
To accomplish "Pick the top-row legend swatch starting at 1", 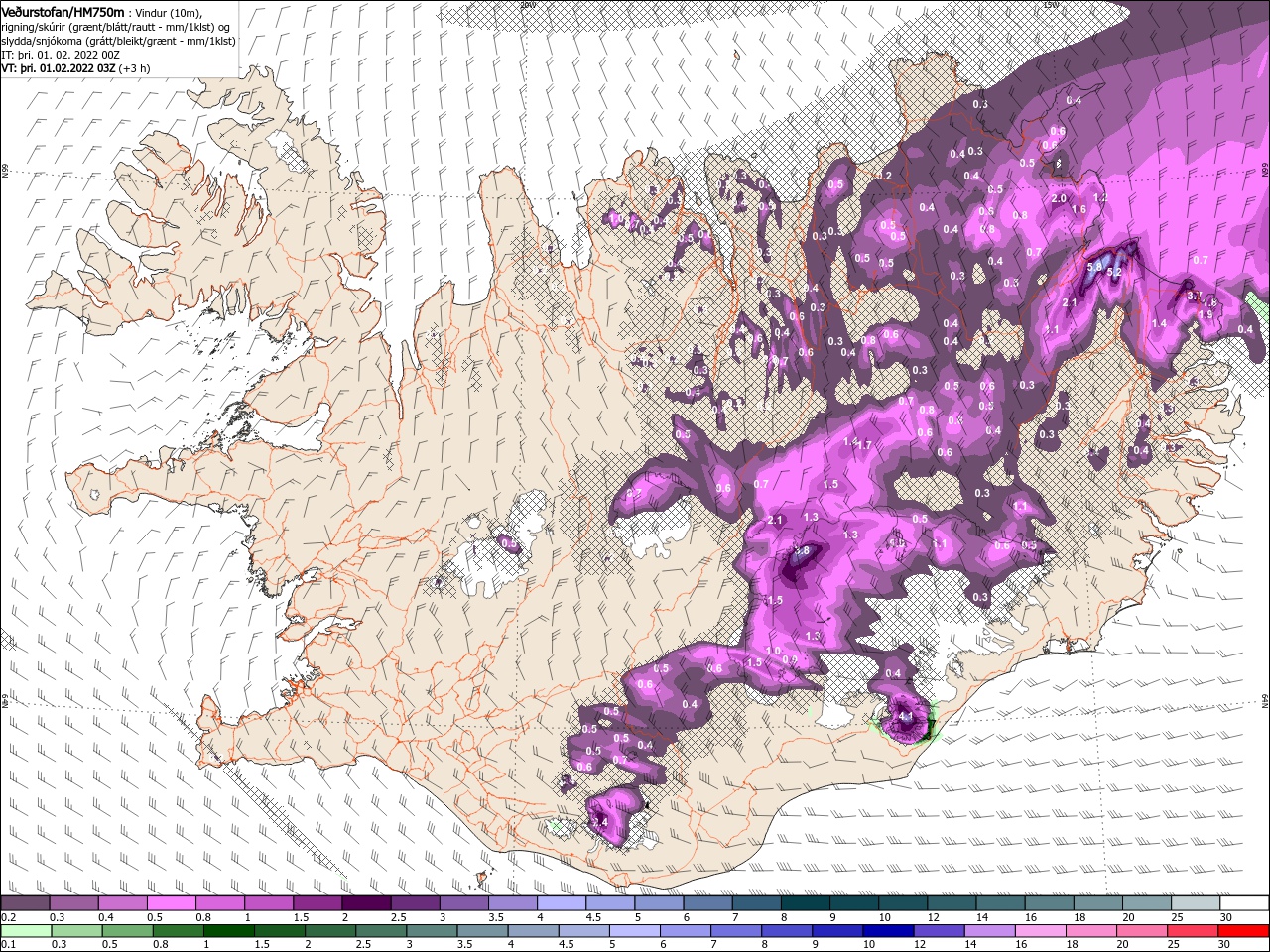I will (x=268, y=903).
